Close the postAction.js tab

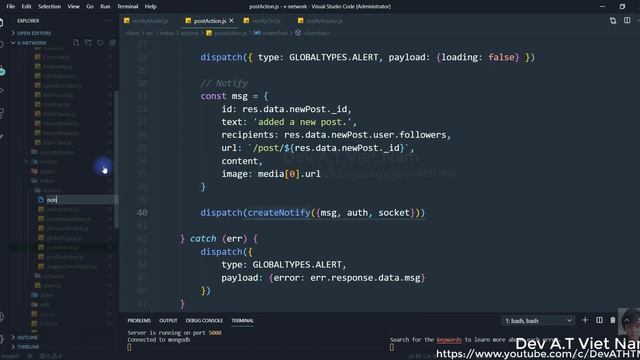tap(231, 20)
